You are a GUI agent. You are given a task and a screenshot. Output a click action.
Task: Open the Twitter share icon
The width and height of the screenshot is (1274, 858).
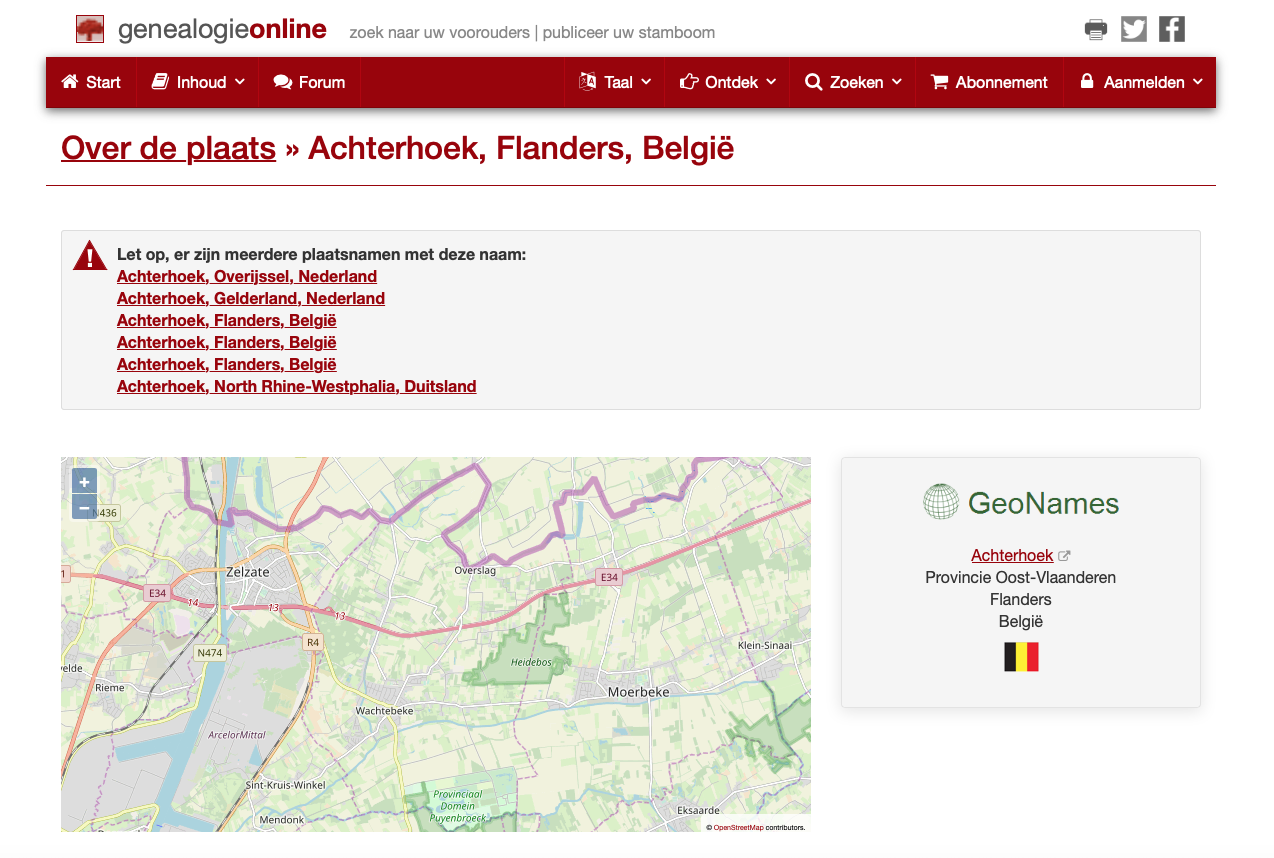(x=1133, y=29)
